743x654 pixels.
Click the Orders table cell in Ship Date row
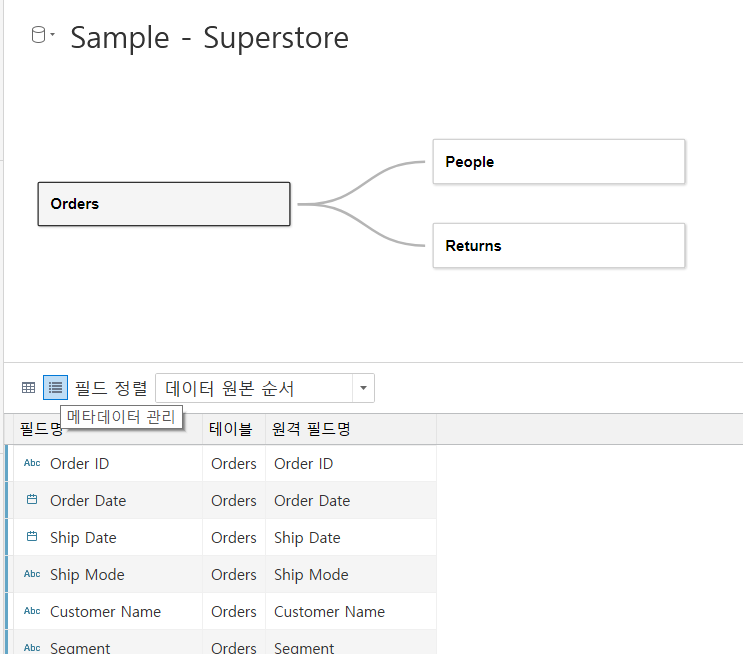pyautogui.click(x=234, y=537)
